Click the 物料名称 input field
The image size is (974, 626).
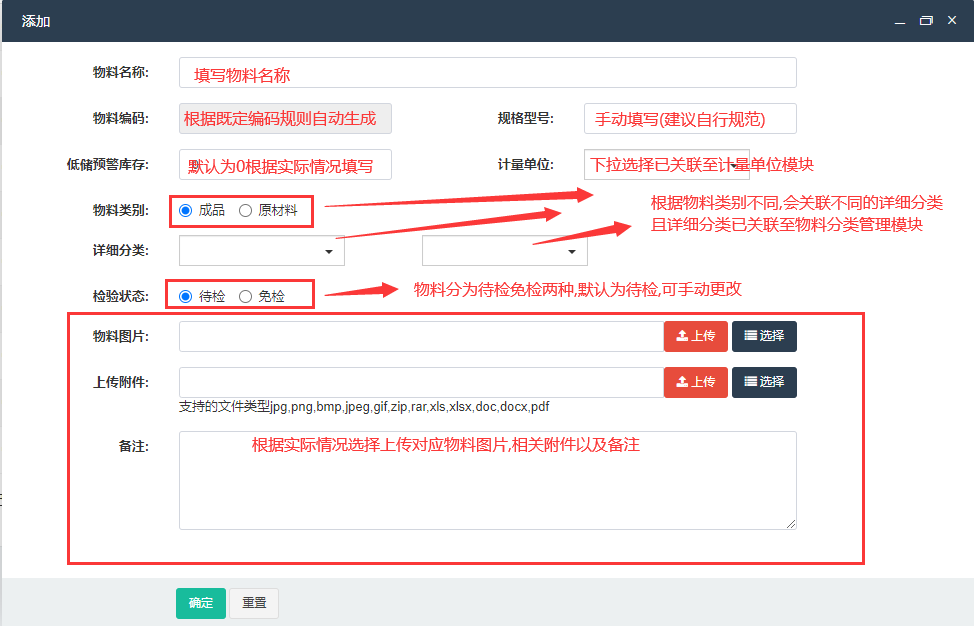[x=488, y=73]
